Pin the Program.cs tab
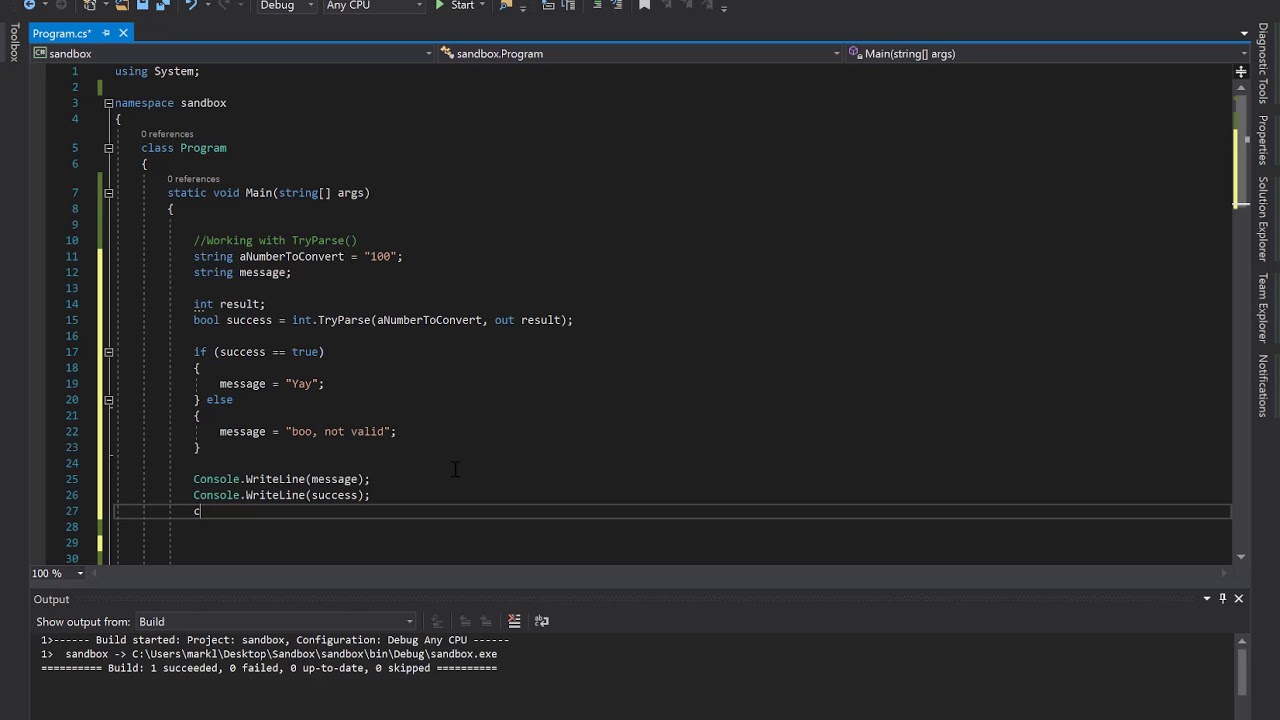The image size is (1280, 720). point(106,33)
